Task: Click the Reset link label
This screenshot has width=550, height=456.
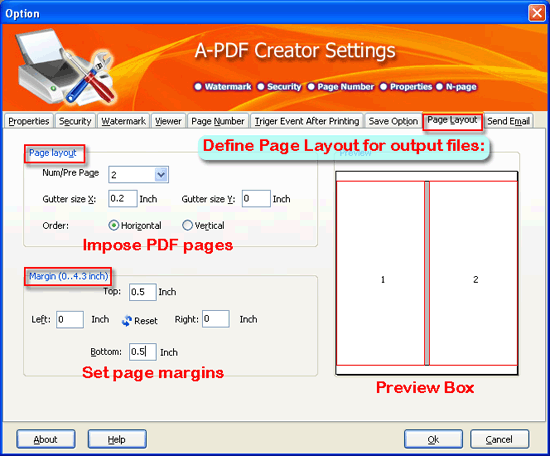Action: point(146,321)
